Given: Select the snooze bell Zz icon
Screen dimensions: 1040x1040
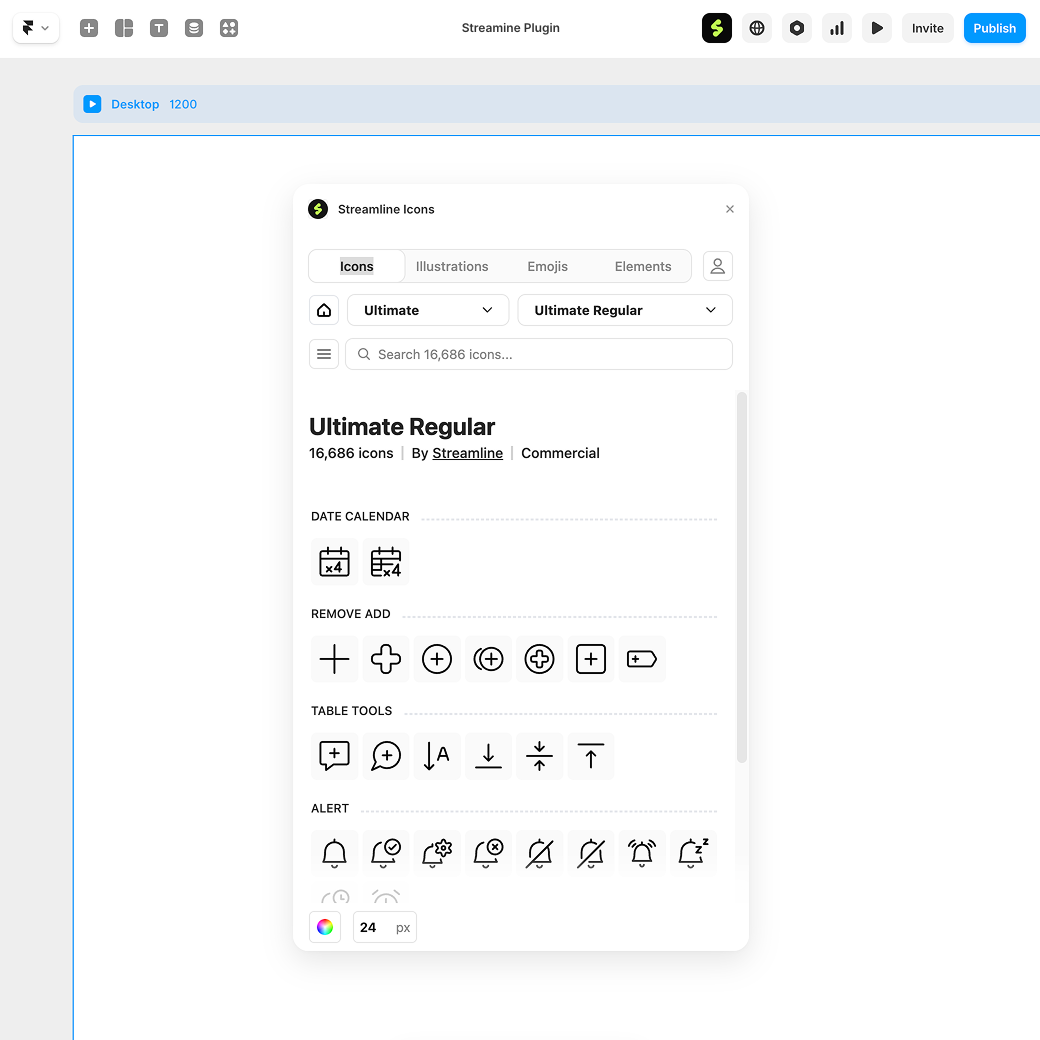Looking at the screenshot, I should click(693, 854).
